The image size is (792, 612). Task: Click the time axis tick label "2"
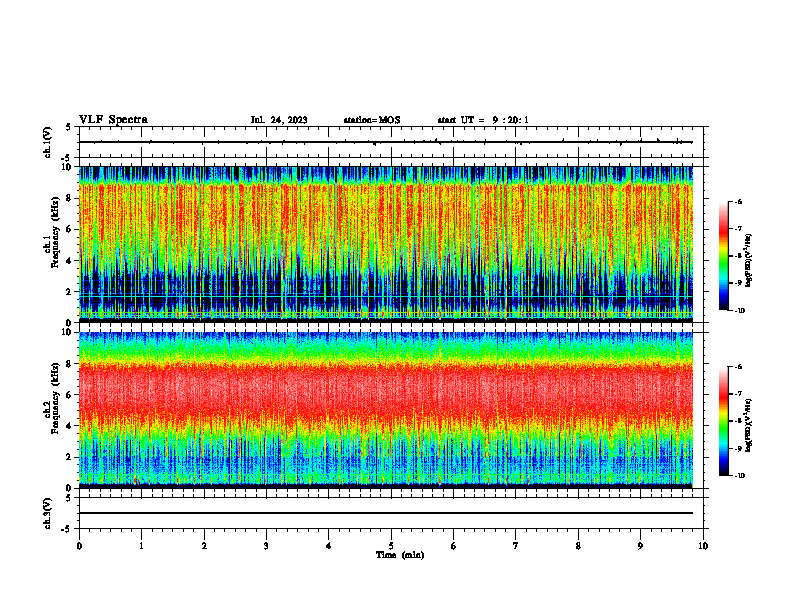pos(204,546)
